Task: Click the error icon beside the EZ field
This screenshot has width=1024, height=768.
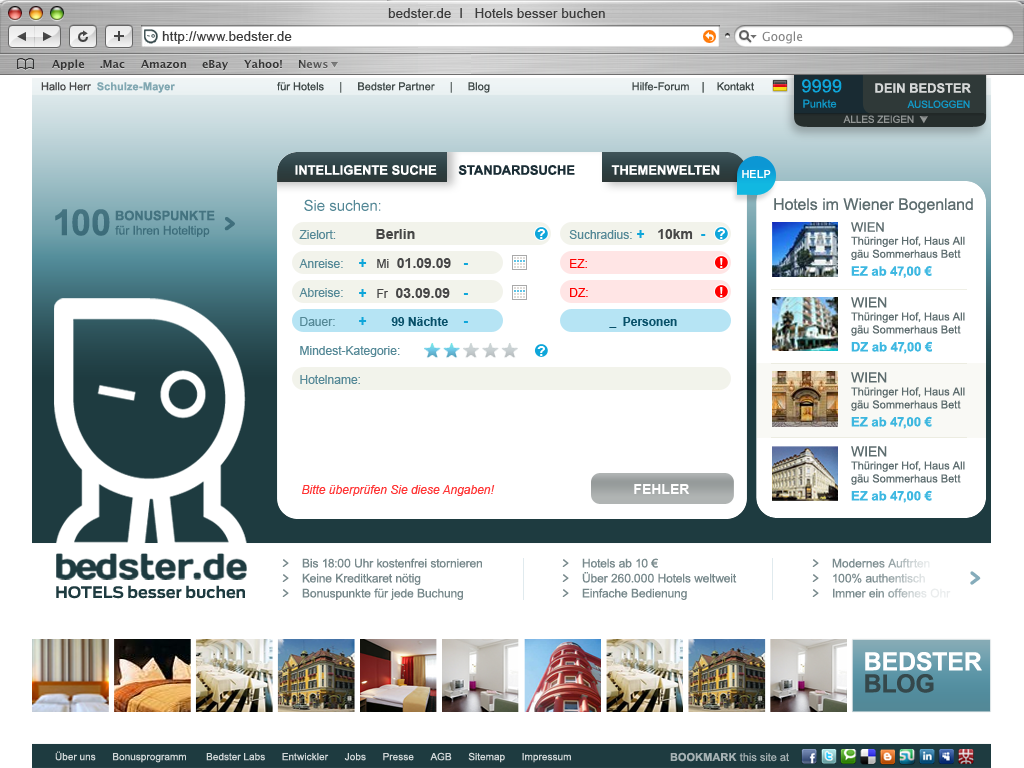Action: coord(723,263)
